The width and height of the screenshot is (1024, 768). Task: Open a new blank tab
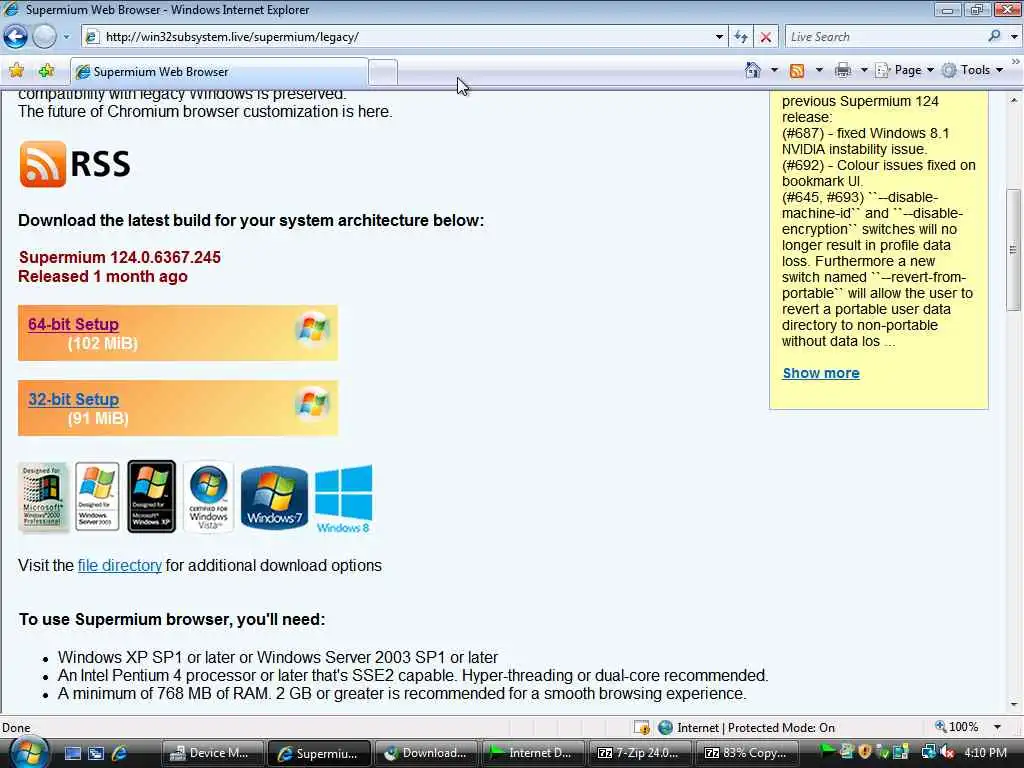point(383,72)
